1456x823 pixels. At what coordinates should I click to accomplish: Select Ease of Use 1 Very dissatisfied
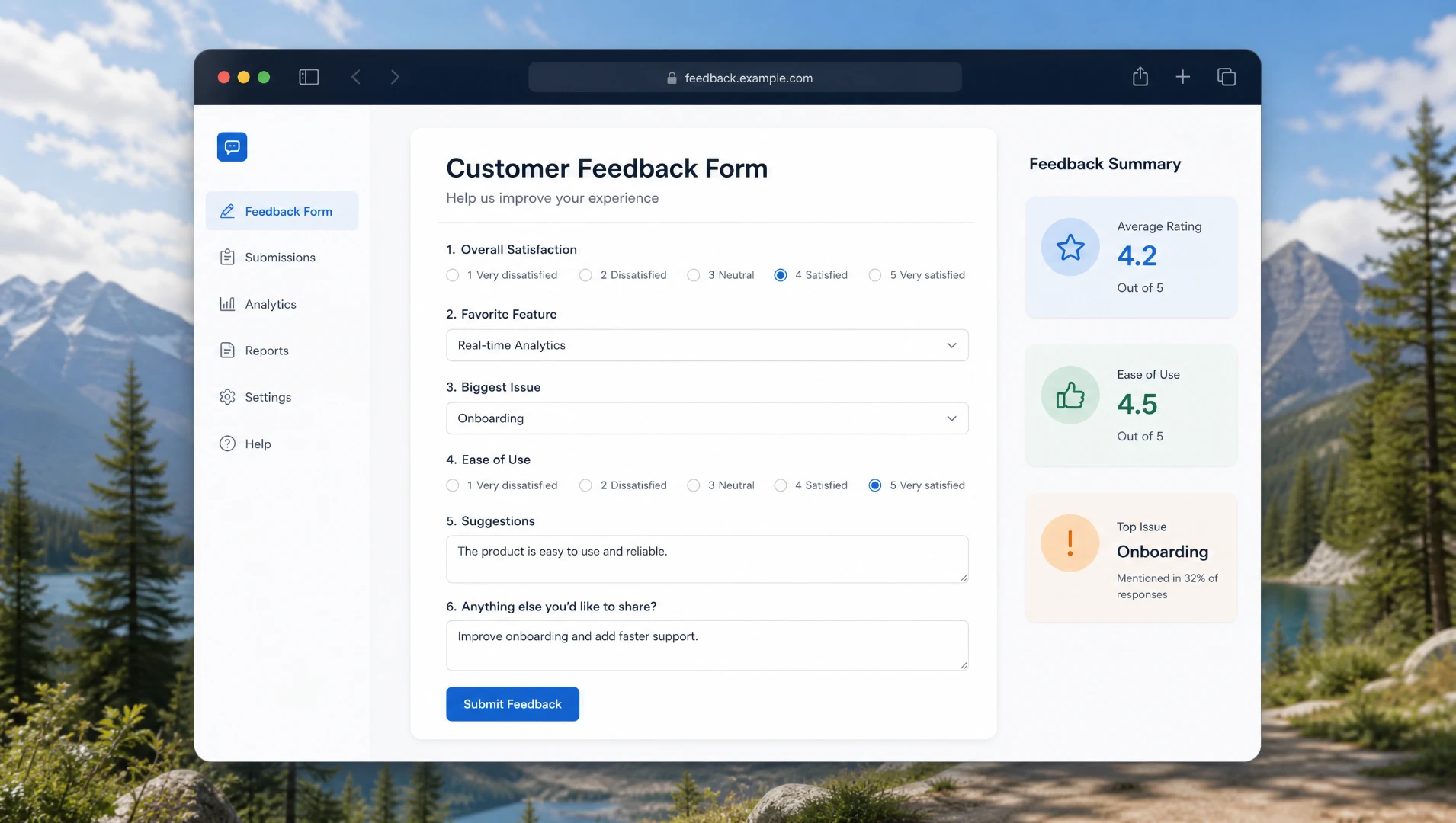click(x=453, y=485)
